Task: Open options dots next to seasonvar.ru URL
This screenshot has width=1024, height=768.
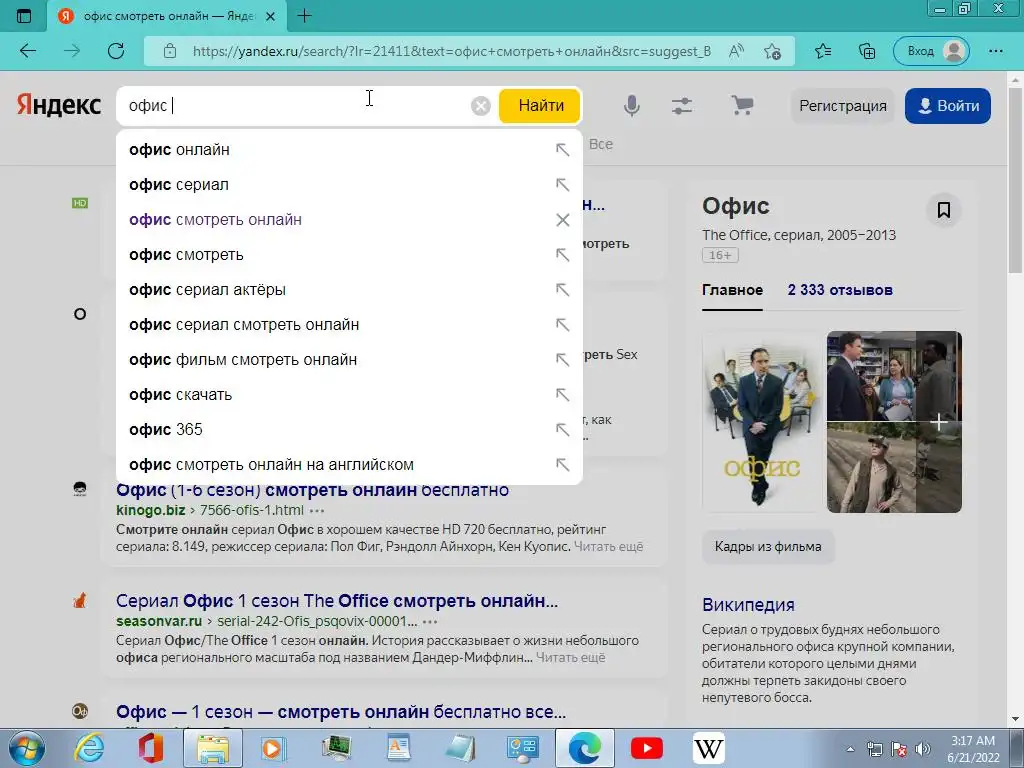Action: (x=430, y=622)
